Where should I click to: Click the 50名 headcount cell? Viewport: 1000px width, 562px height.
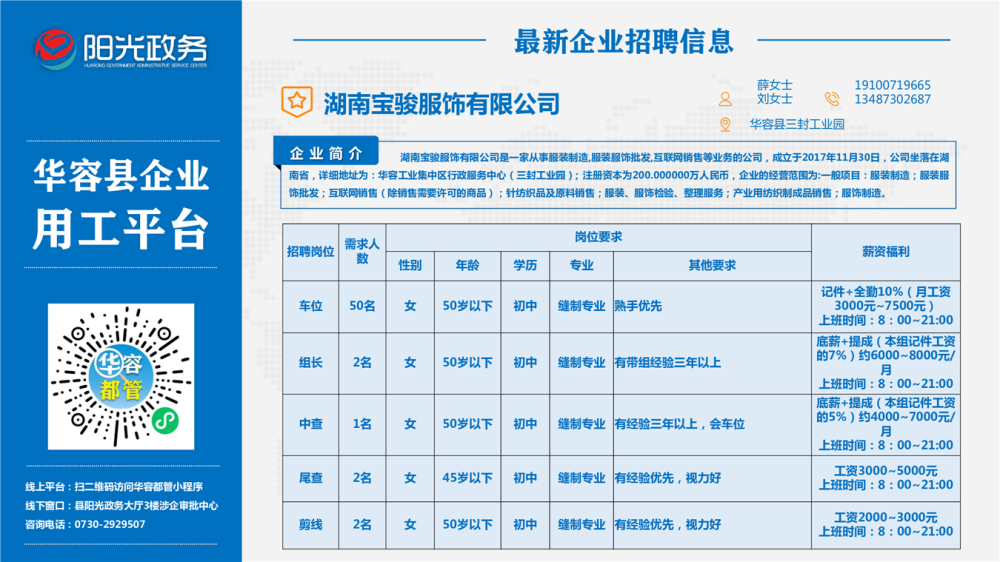362,306
